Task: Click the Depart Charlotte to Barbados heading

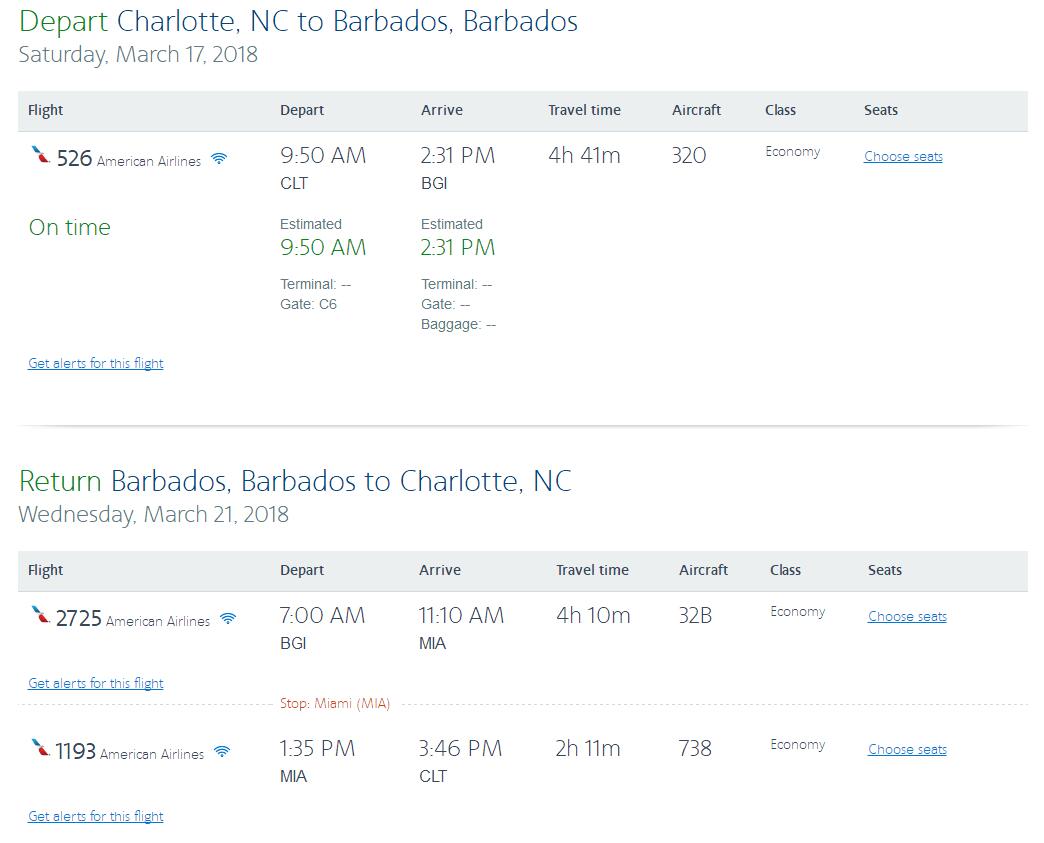Action: 298,21
